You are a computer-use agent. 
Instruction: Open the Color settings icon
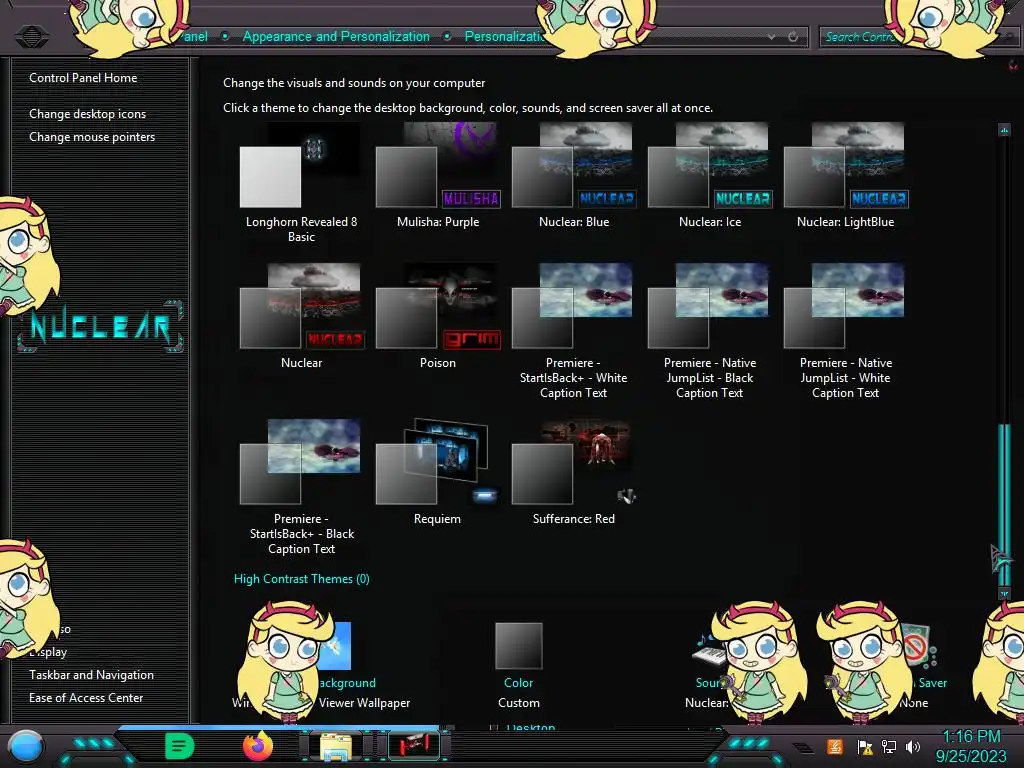(x=519, y=646)
